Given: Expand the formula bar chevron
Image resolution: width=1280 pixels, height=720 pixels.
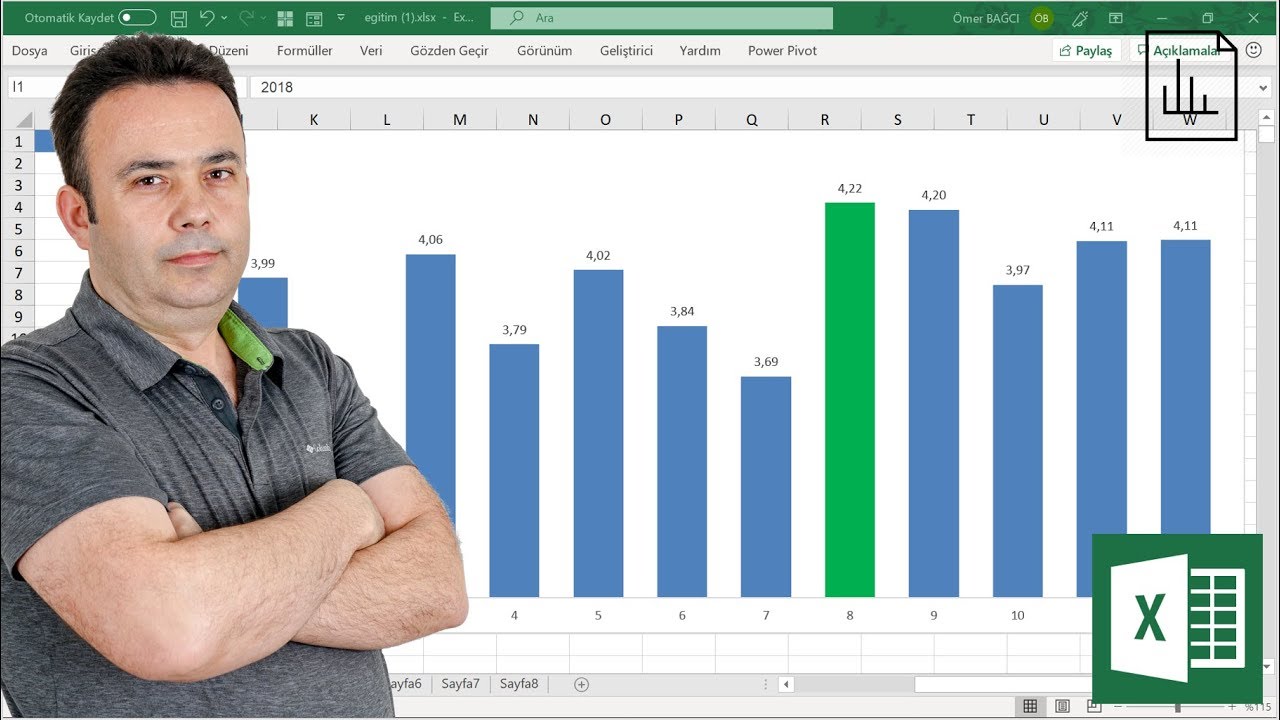Looking at the screenshot, I should pyautogui.click(x=1262, y=87).
